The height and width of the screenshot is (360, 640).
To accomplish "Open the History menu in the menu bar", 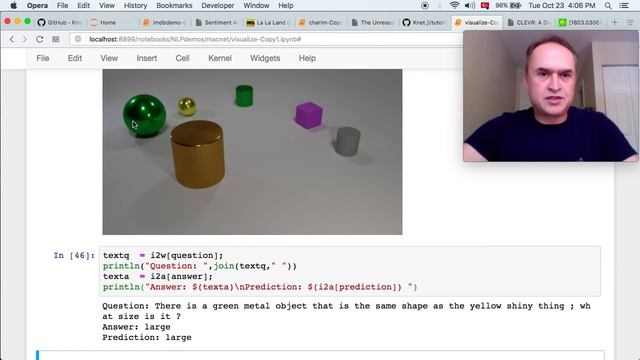I will click(x=135, y=6).
